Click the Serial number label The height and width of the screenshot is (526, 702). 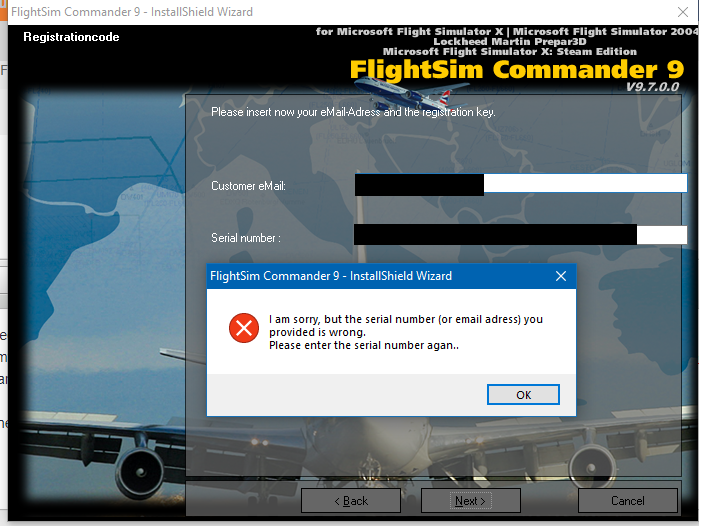point(246,238)
